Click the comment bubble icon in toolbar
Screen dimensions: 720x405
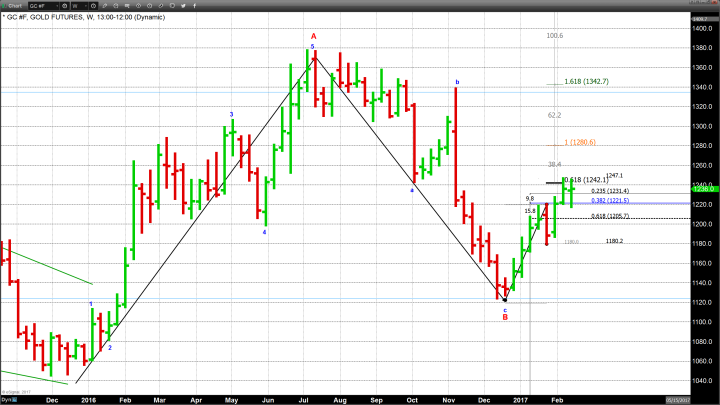click(127, 6)
